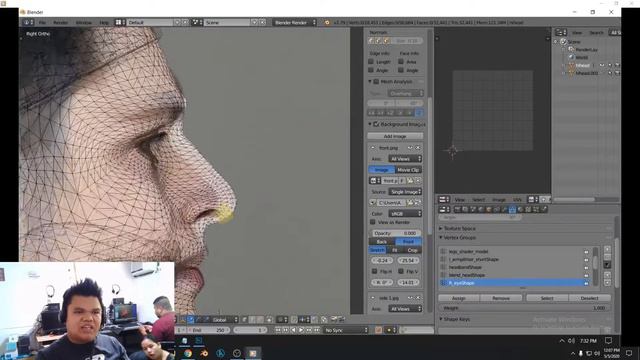Toggle the lock icon on headbandShape vertex group
The height and width of the screenshot is (360, 640).
586,267
